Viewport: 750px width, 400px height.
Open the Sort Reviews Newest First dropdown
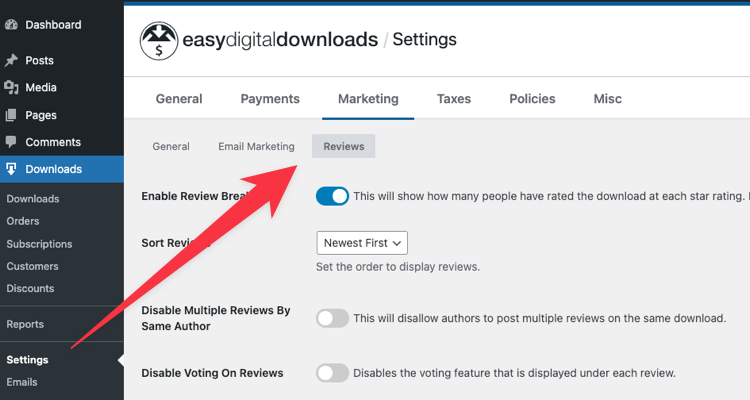pos(362,243)
